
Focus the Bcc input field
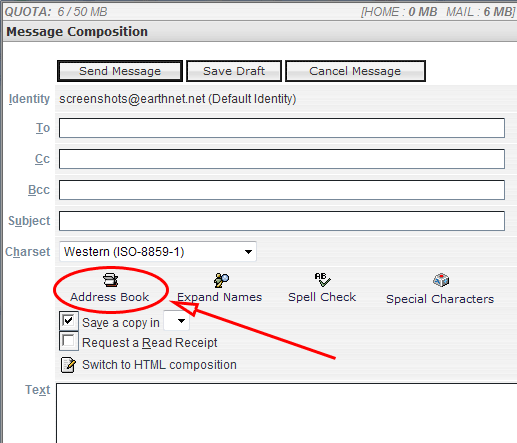282,190
